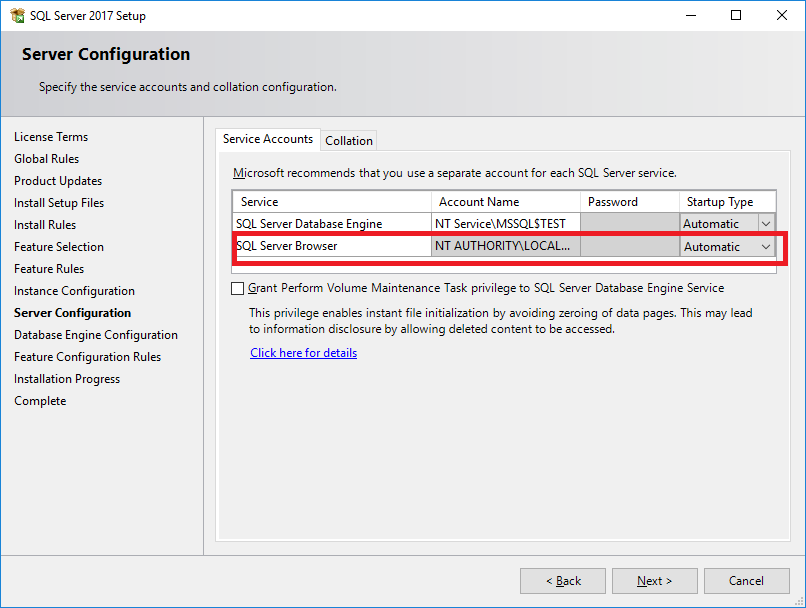This screenshot has width=806, height=608.
Task: Click the SQL Server Browser password field
Action: [630, 246]
